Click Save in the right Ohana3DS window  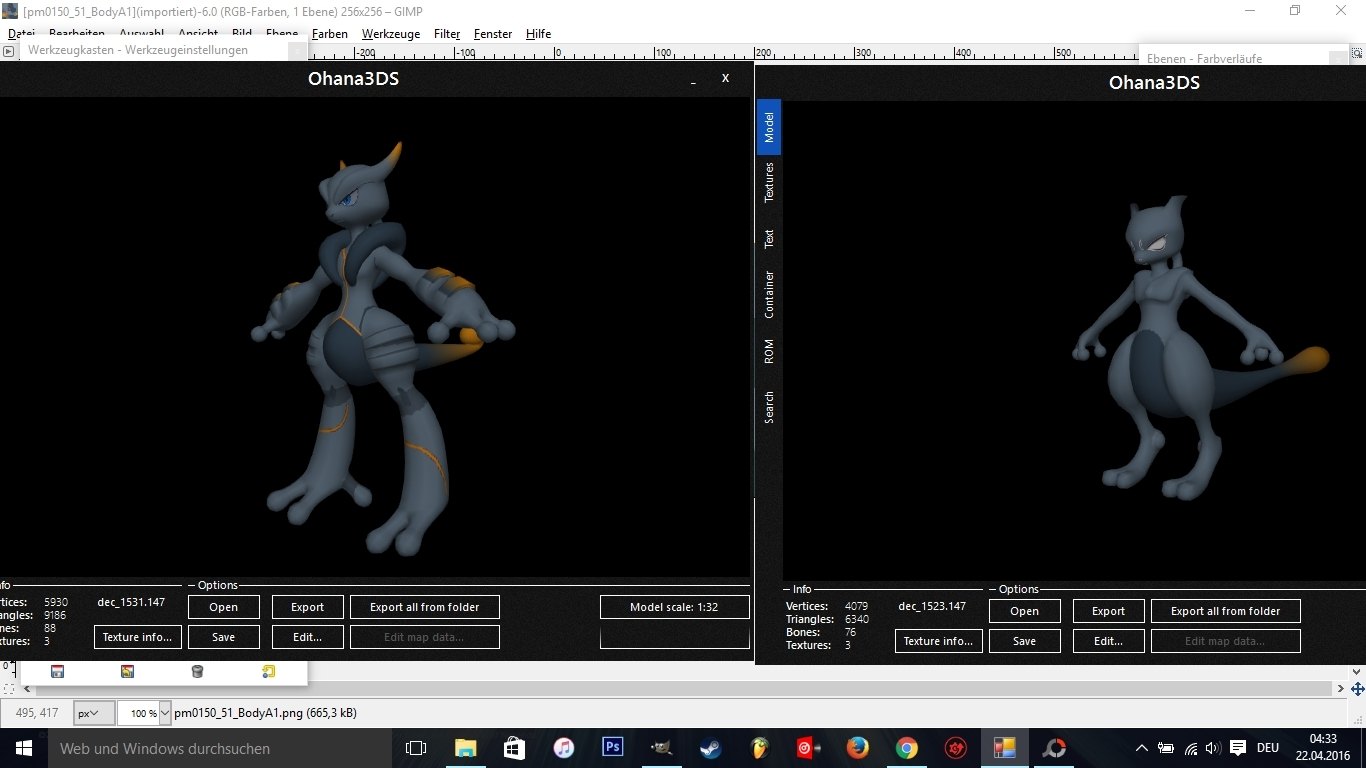1025,641
